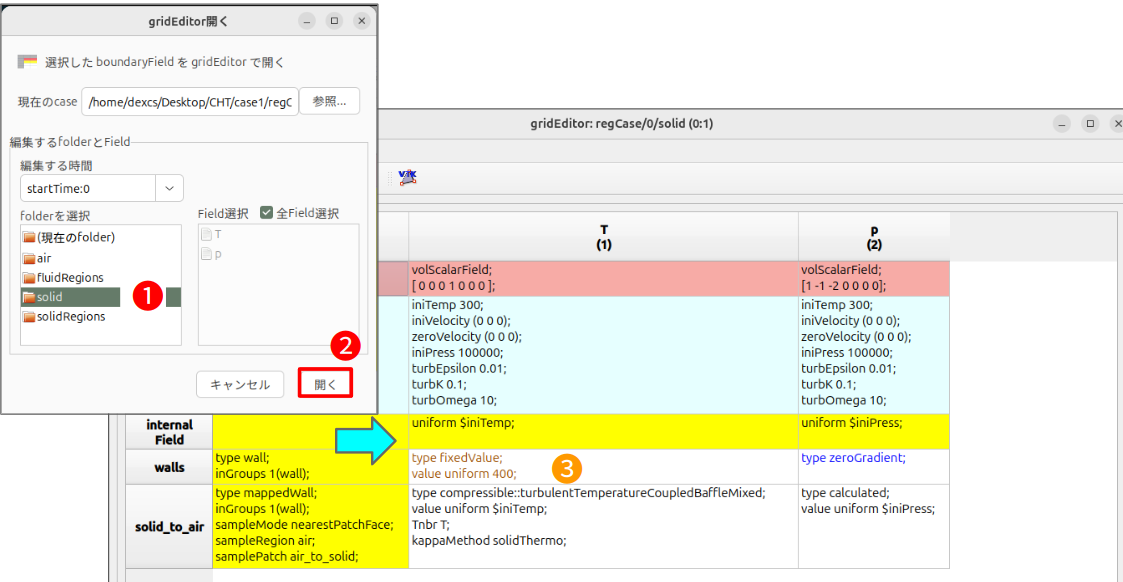Click the T (1) column header
This screenshot has width=1123, height=582.
pos(603,237)
